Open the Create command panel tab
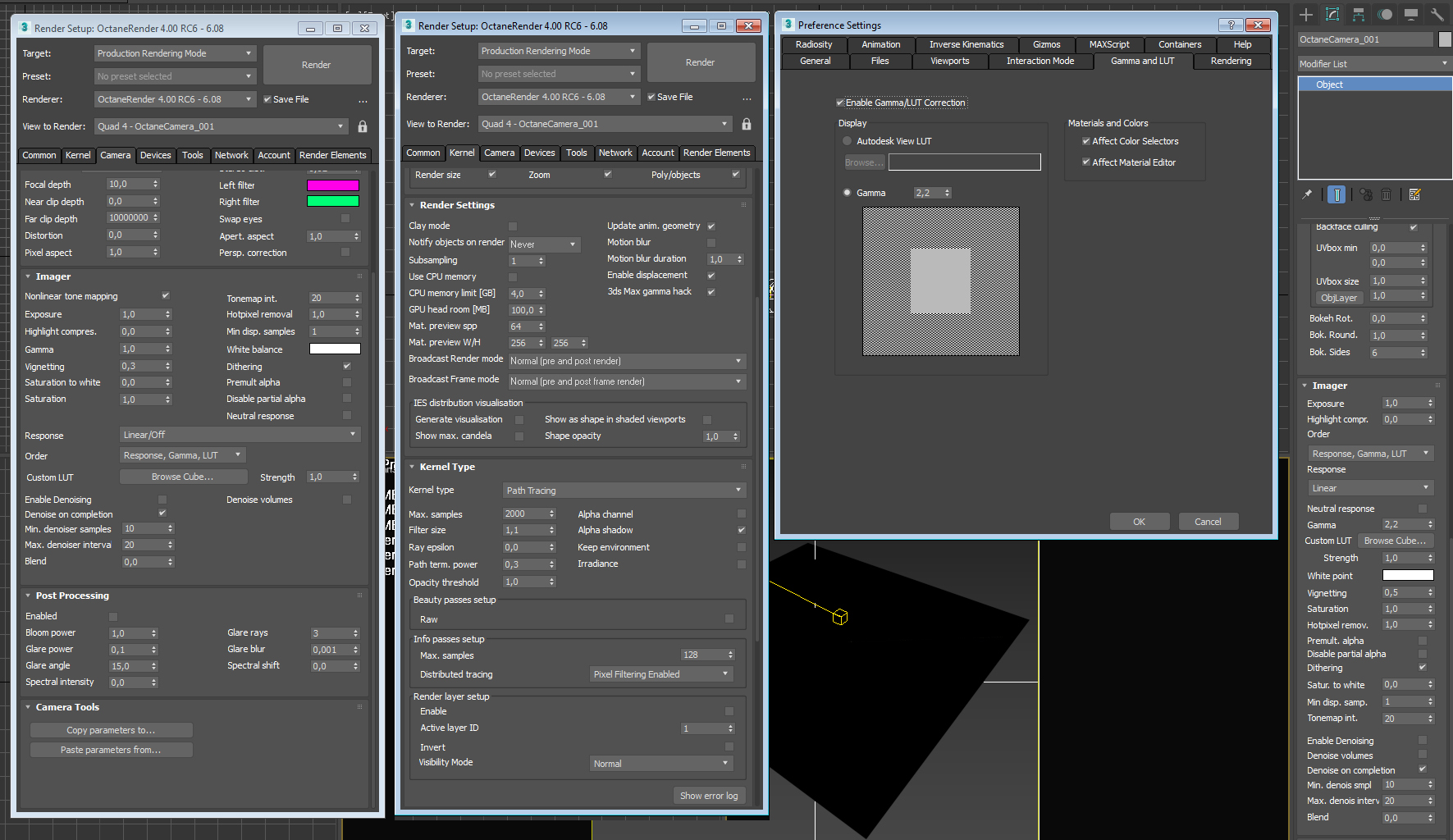The image size is (1453, 840). [x=1306, y=14]
